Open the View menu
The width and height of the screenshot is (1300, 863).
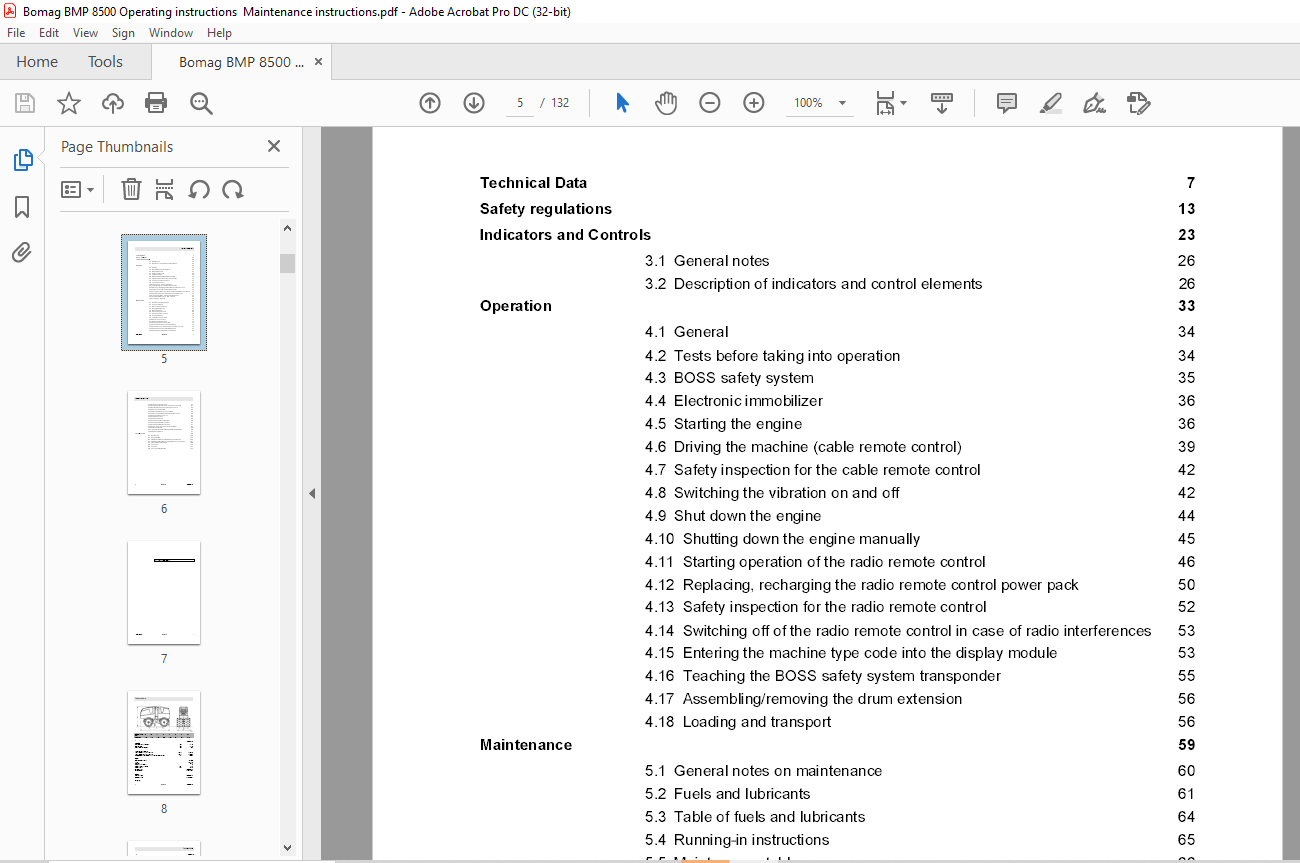pyautogui.click(x=85, y=33)
